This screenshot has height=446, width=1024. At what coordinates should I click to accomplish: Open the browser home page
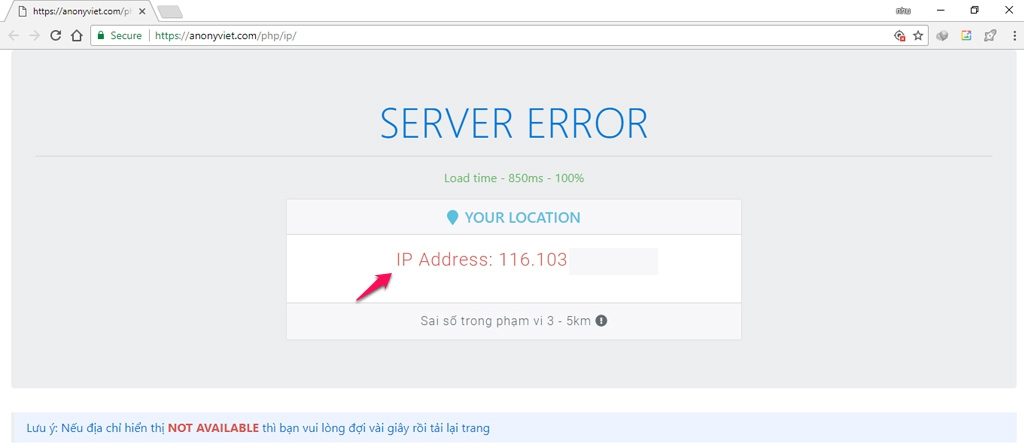(x=76, y=36)
